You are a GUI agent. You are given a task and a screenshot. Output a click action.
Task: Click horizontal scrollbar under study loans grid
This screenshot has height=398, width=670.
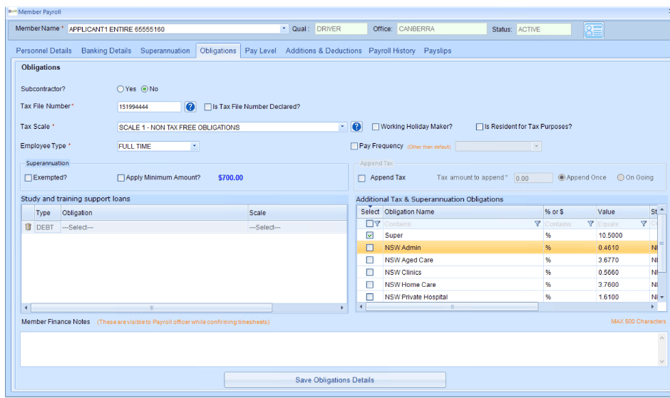click(151, 307)
